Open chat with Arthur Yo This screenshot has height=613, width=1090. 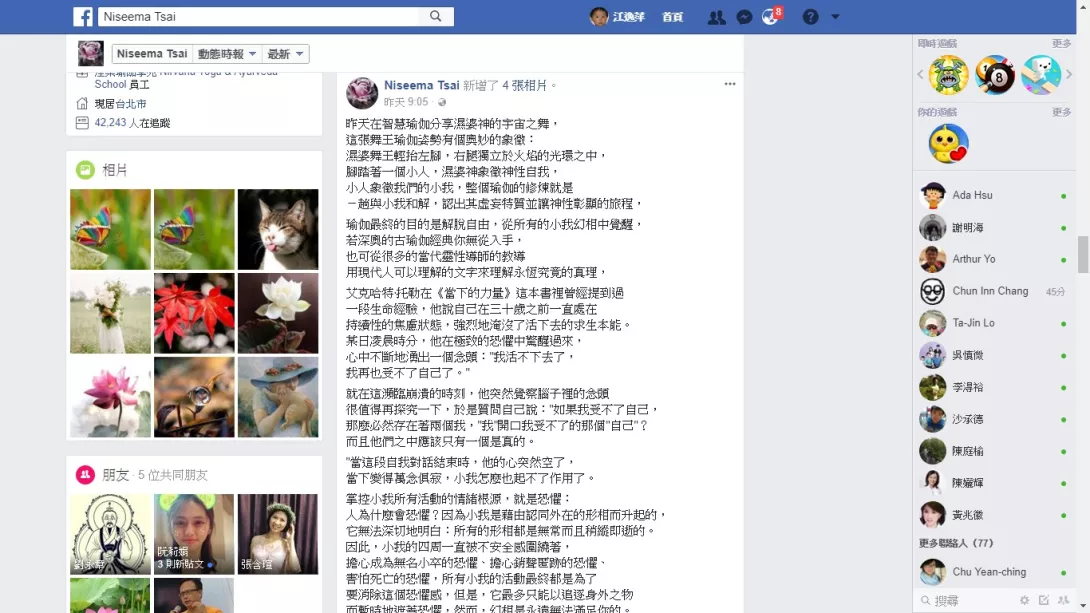click(x=993, y=259)
